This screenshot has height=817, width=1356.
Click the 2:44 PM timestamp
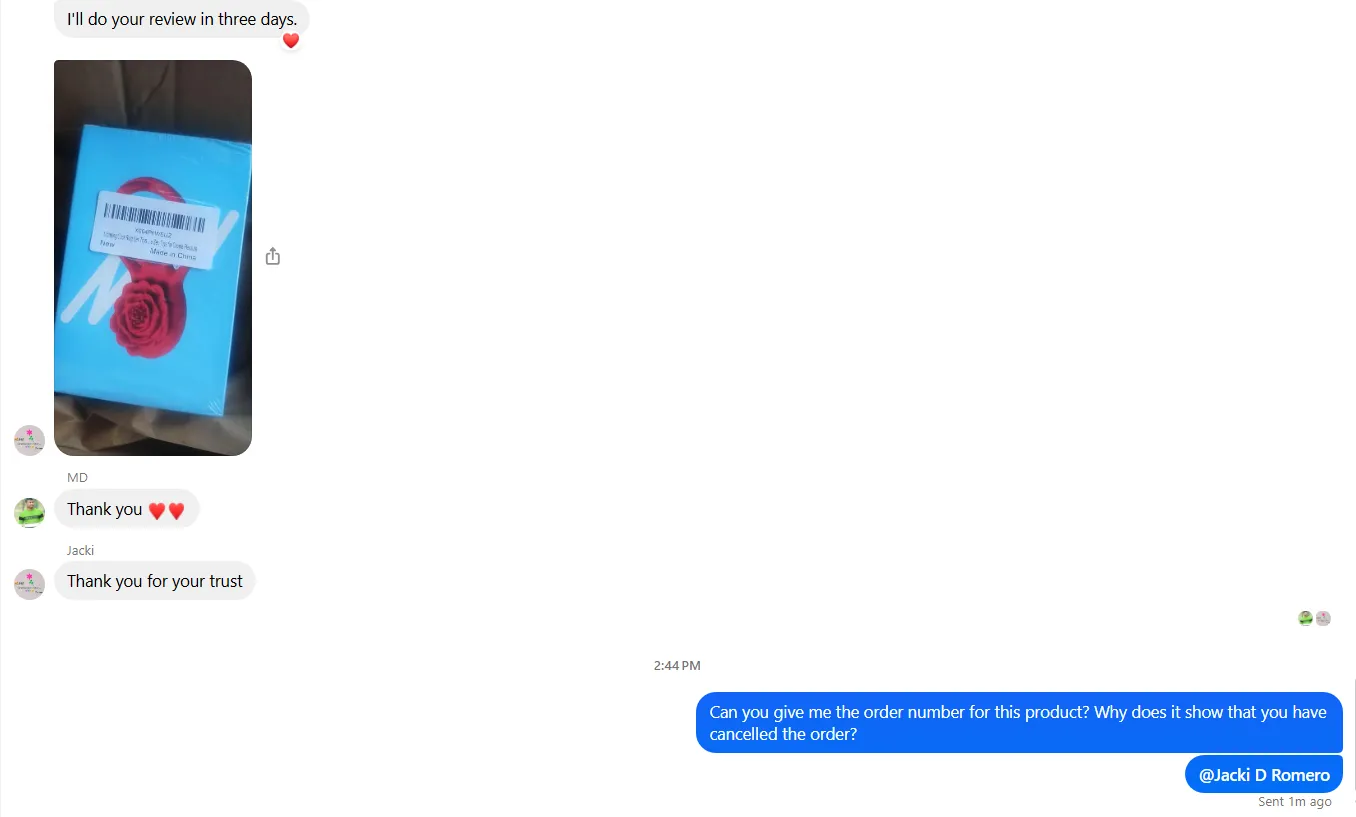pos(677,665)
